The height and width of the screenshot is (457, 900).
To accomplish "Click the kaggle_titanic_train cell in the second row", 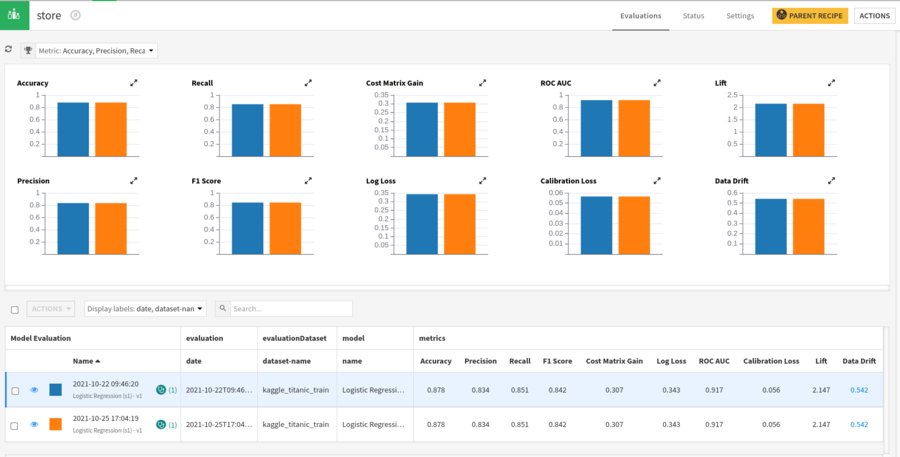I will click(x=296, y=425).
